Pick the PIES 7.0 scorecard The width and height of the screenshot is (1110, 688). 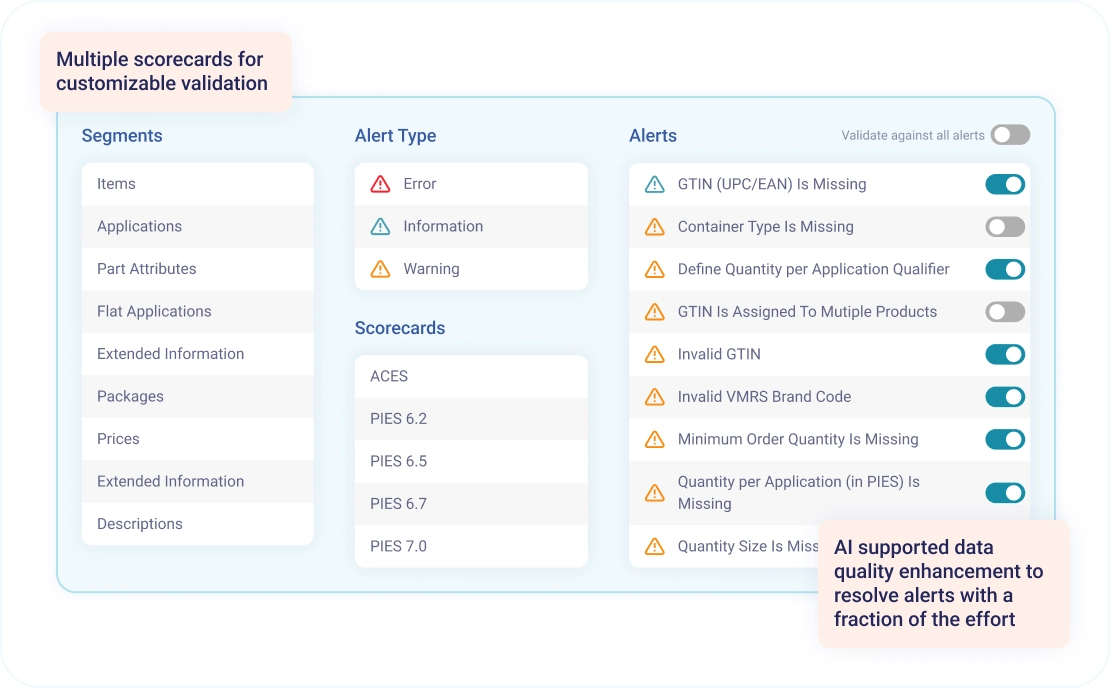(471, 546)
